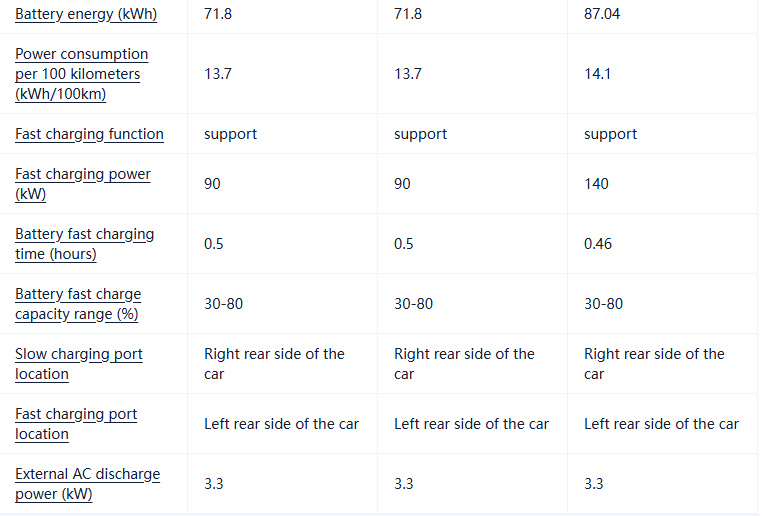
Task: Follow the Fast charging power (kW) link
Action: 83,184
